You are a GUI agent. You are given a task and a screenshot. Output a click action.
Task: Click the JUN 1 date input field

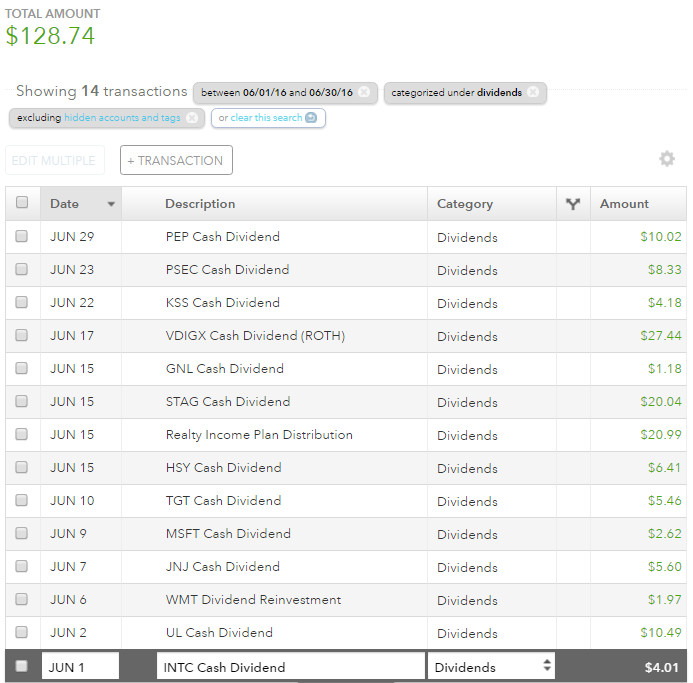point(80,667)
